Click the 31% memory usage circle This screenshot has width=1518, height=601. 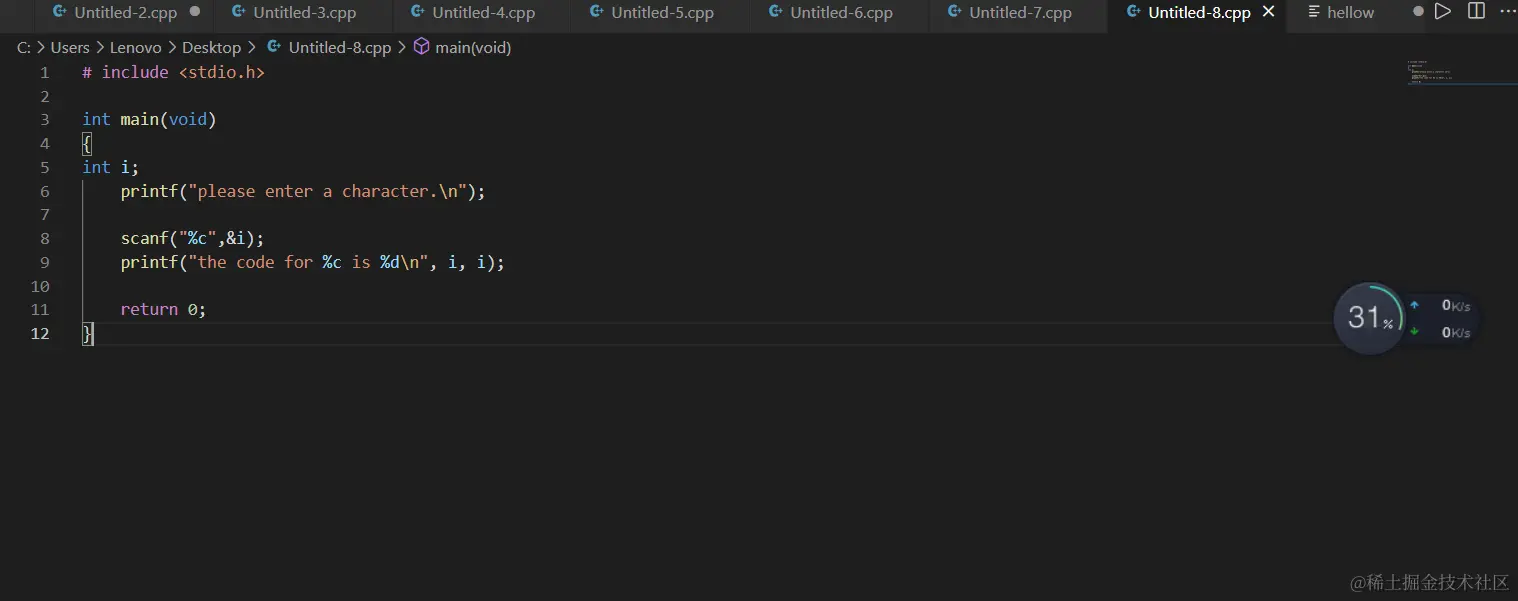(x=1368, y=318)
